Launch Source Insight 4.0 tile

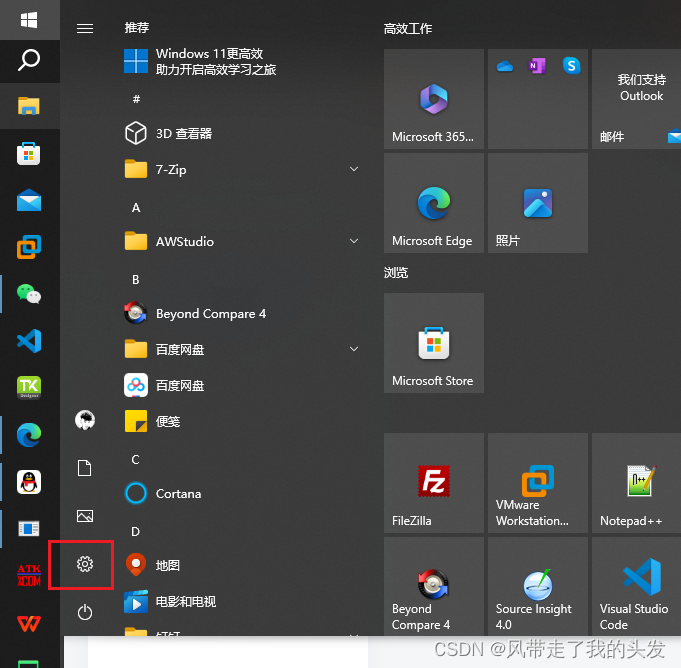[538, 586]
